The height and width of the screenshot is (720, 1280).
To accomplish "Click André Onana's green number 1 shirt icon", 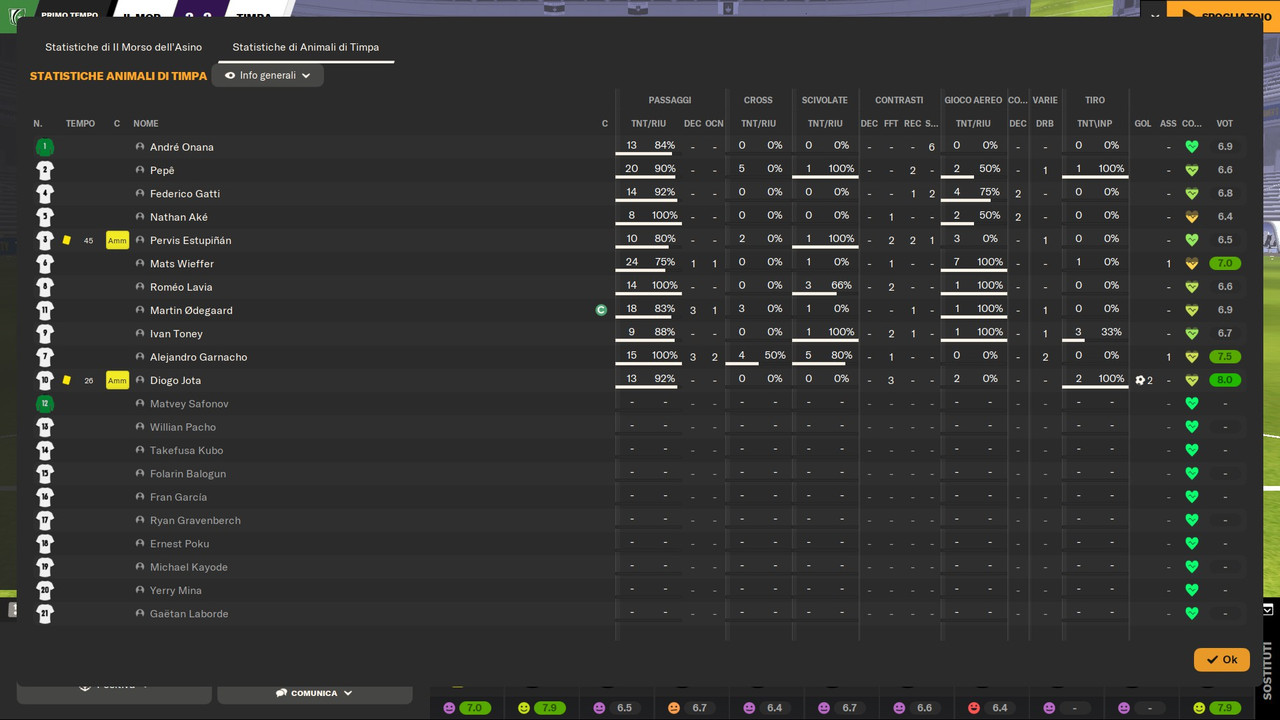I will 45,147.
